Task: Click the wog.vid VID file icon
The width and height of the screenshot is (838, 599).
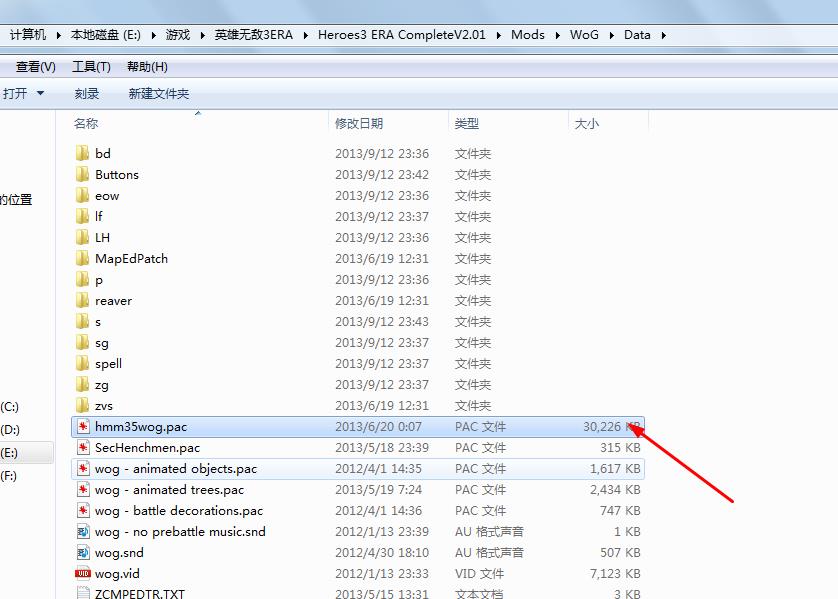Action: click(83, 573)
